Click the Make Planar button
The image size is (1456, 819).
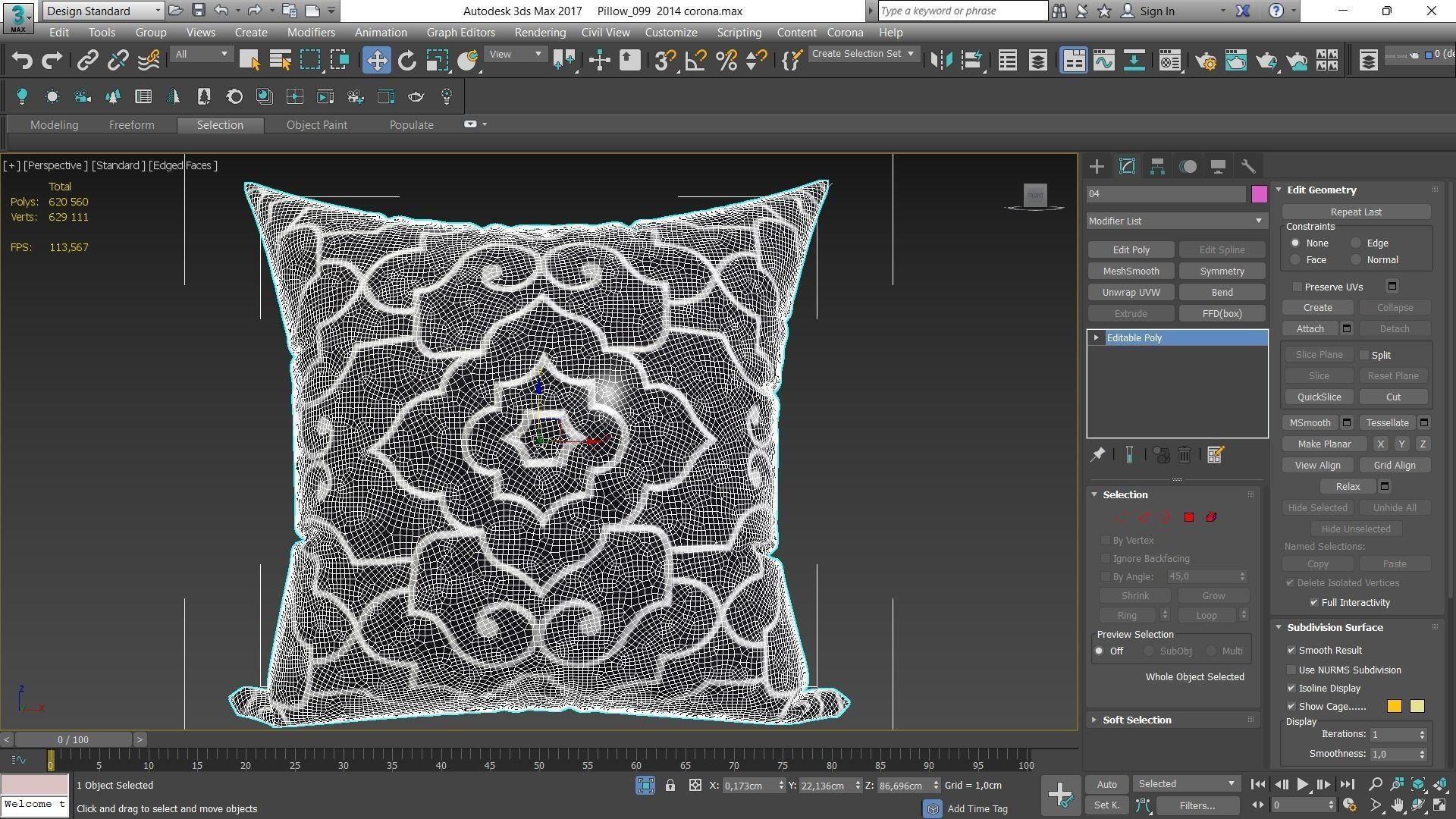1324,444
